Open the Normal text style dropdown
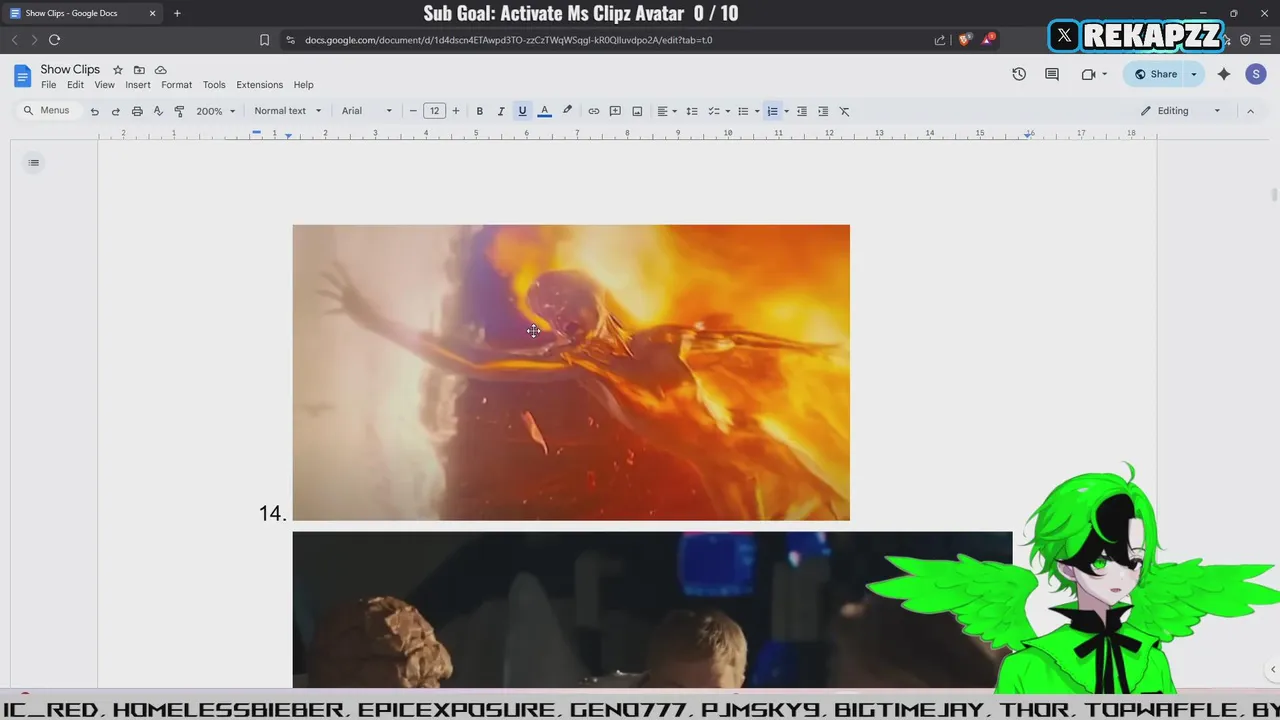 click(x=288, y=111)
